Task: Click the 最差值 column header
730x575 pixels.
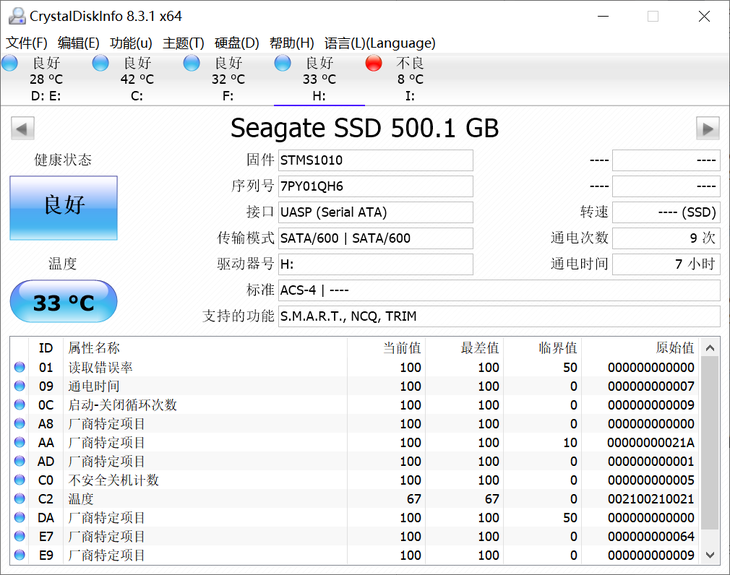Action: (465, 348)
